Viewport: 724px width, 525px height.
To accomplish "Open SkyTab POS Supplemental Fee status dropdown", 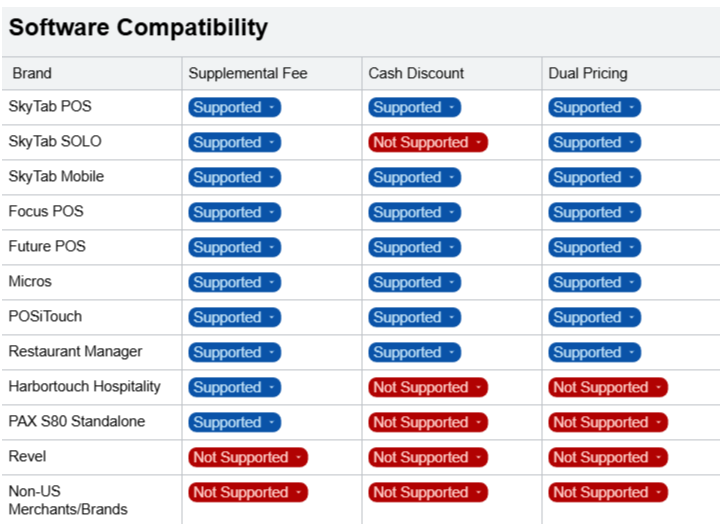I will coord(234,108).
